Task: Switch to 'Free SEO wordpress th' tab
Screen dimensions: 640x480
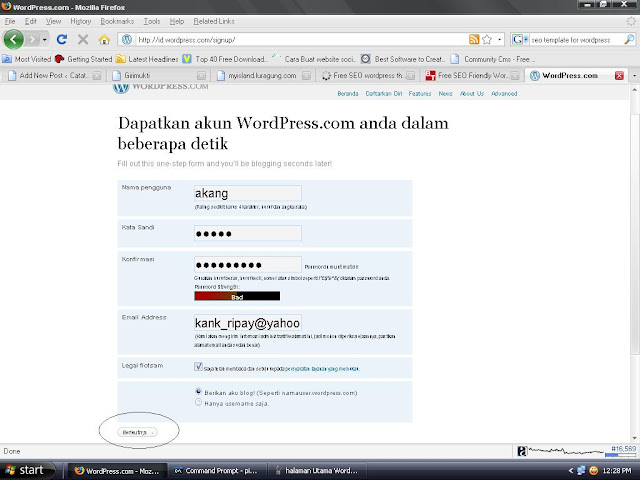Action: 367,76
